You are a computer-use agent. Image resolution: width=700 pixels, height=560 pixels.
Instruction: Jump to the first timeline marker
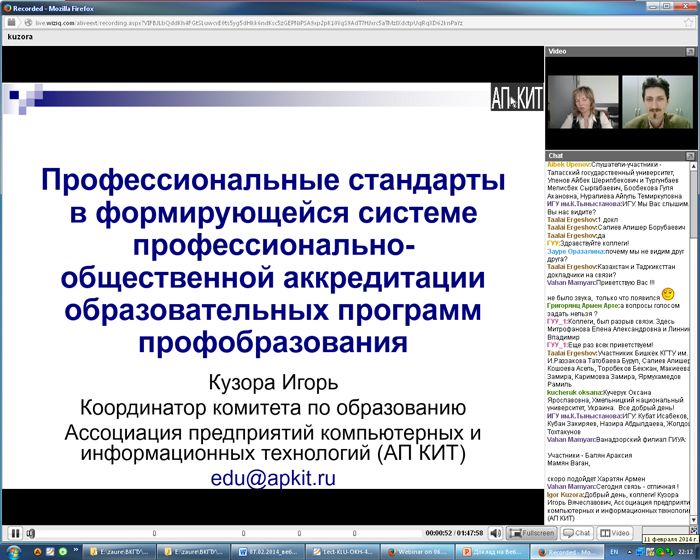[x=154, y=533]
